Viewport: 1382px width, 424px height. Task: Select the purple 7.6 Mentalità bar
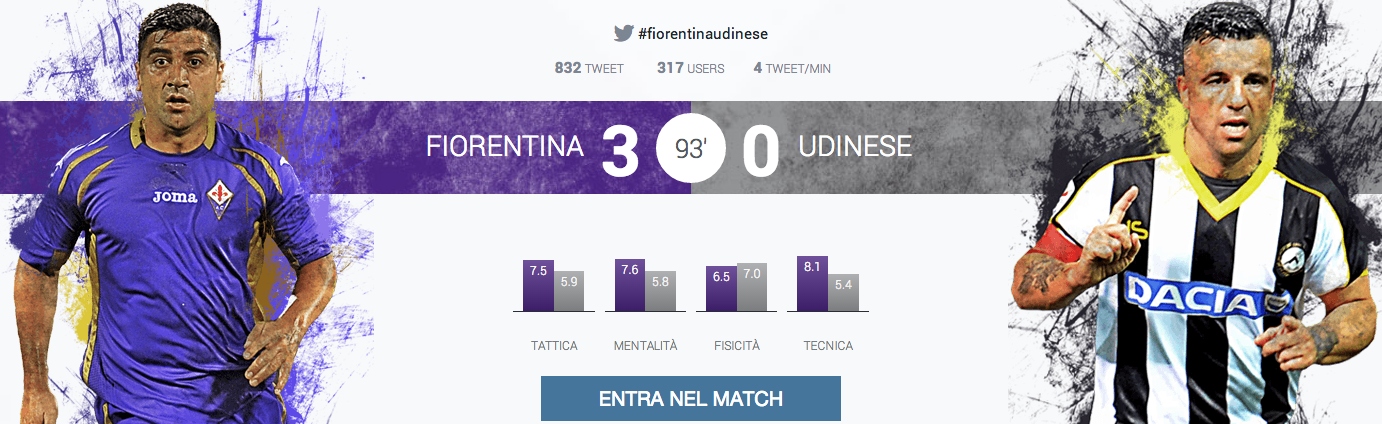[630, 286]
